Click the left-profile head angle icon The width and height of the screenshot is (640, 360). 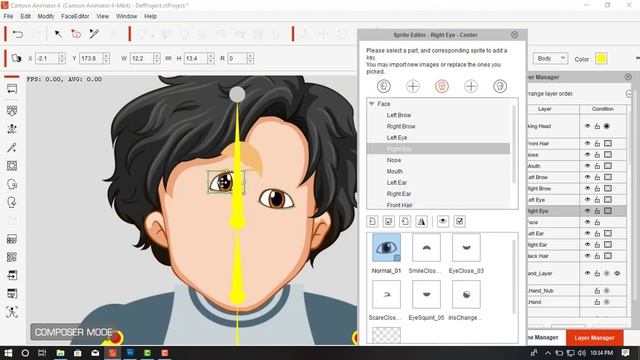pyautogui.click(x=384, y=86)
